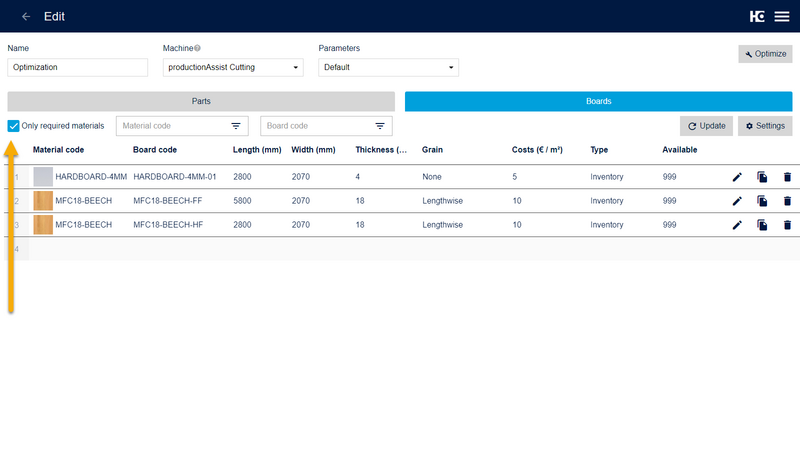
Task: Click grain value None
Action: tap(432, 177)
